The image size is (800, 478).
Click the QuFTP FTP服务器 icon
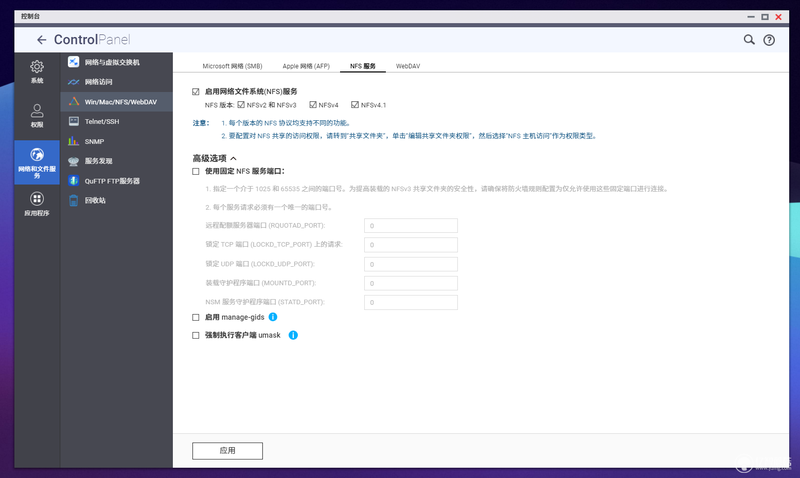[x=73, y=181]
